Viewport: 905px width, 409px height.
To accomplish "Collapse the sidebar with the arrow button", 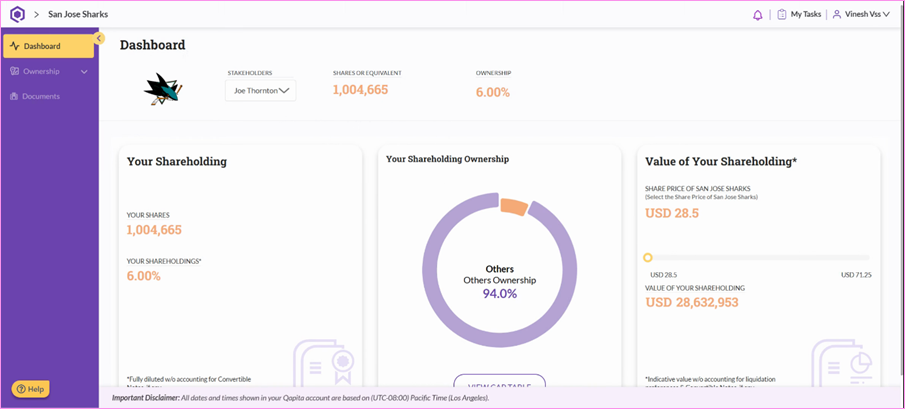I will pyautogui.click(x=99, y=38).
